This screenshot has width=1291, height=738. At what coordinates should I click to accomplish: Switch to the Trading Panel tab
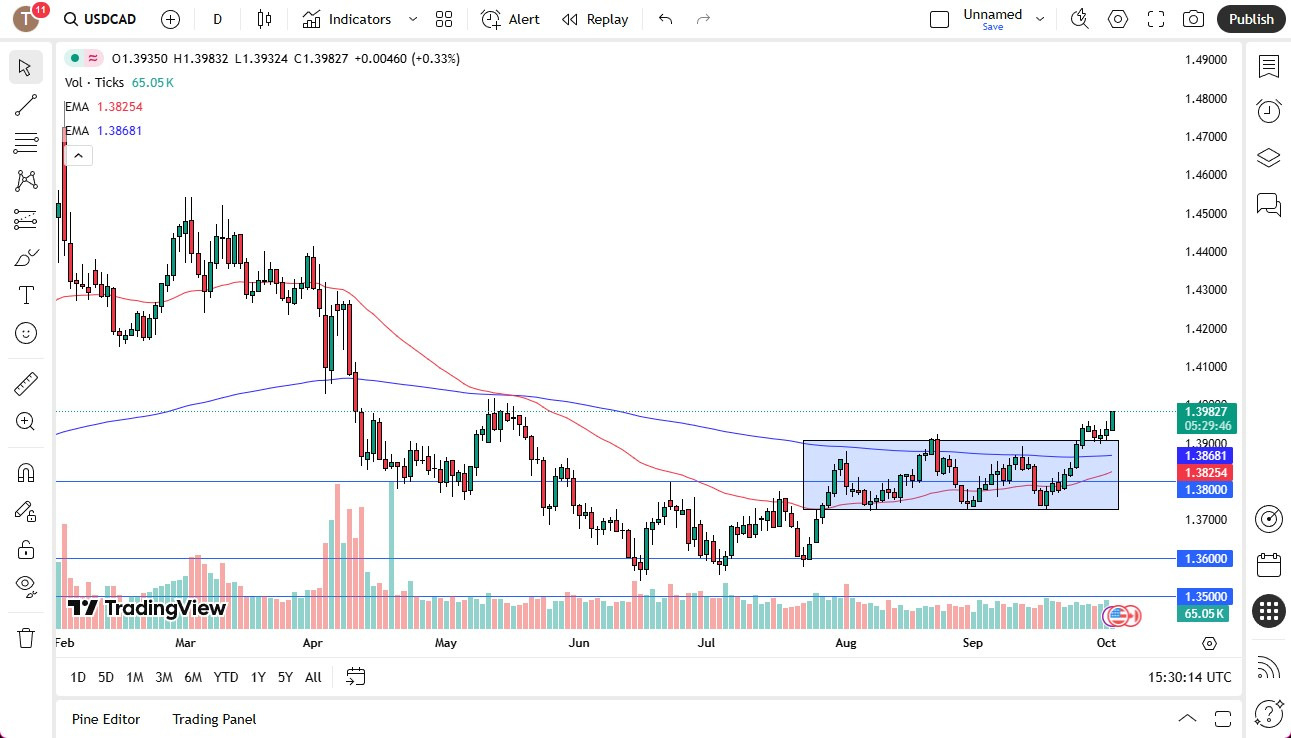214,719
